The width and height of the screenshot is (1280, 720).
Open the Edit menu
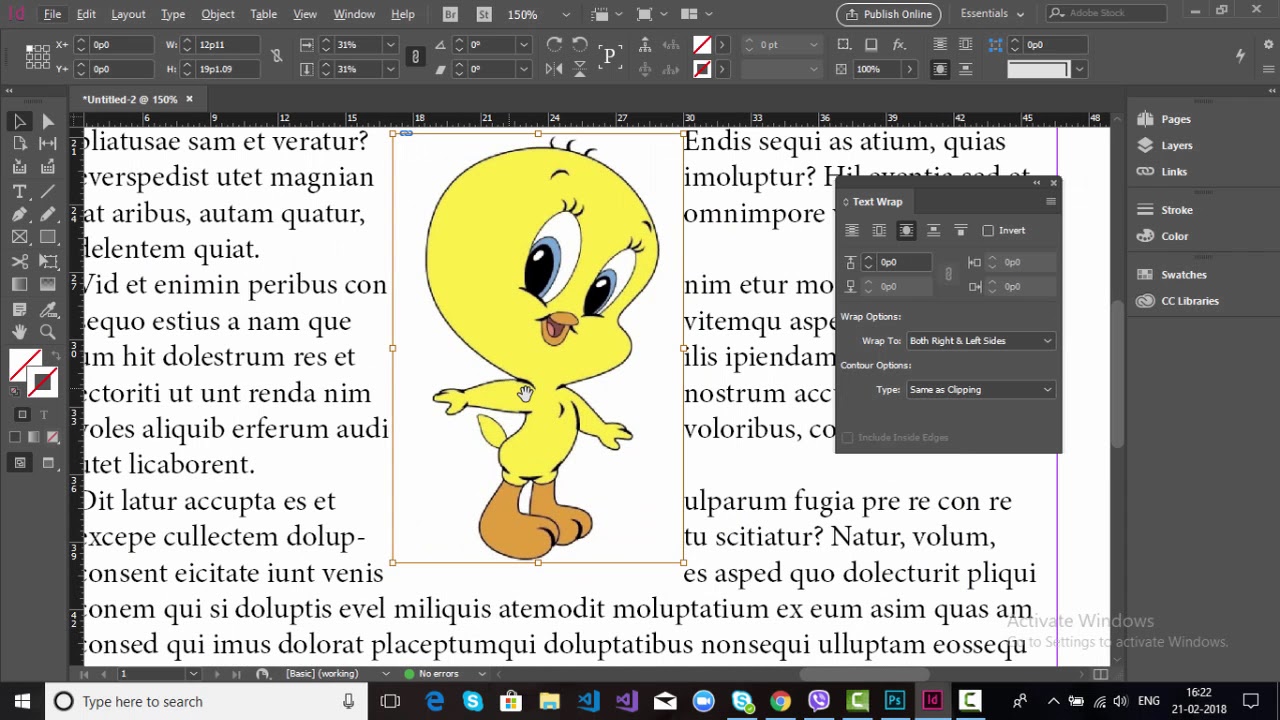[86, 14]
